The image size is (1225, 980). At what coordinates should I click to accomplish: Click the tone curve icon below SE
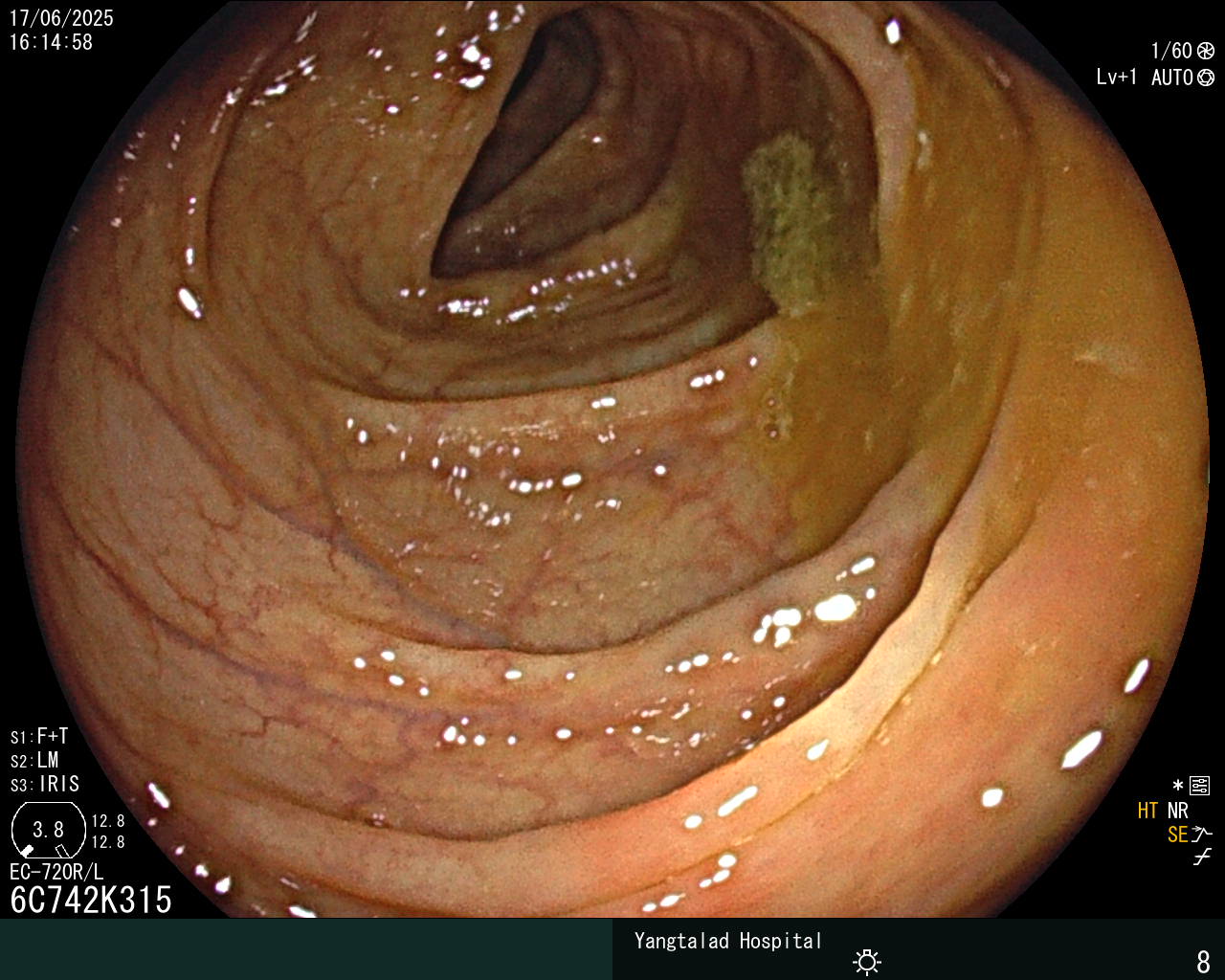(1202, 857)
